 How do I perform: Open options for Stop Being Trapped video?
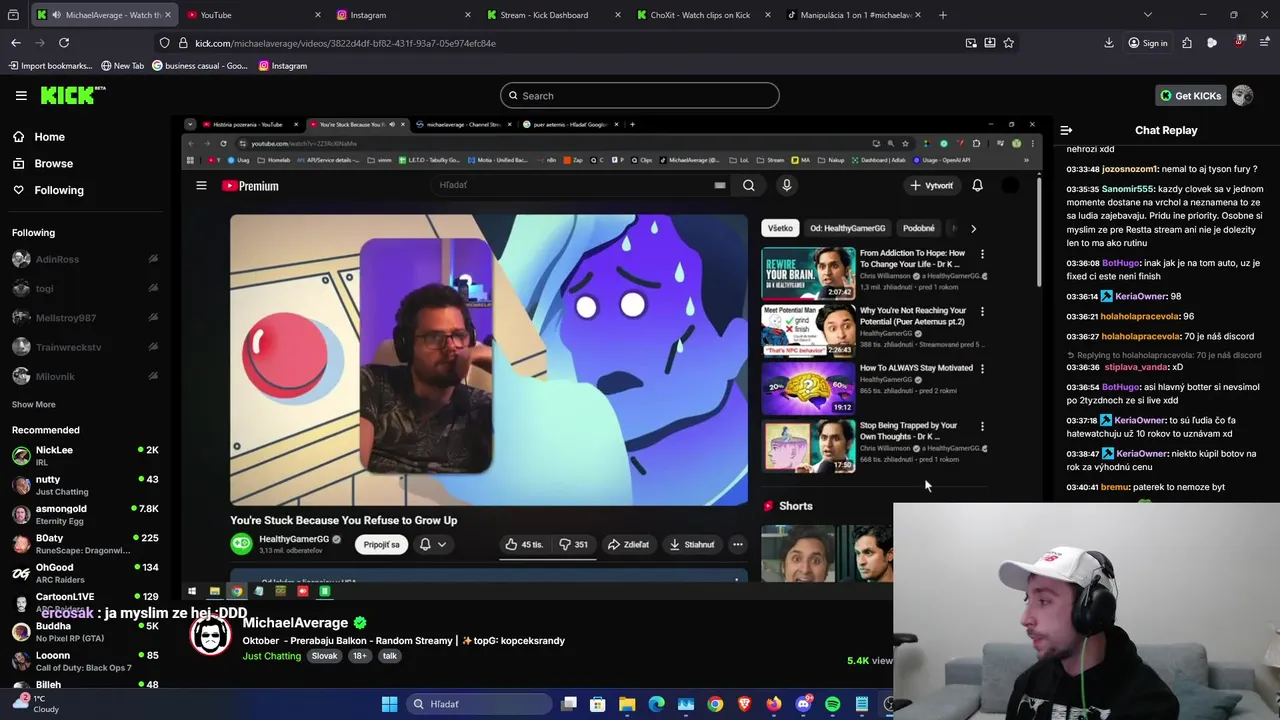pos(982,427)
